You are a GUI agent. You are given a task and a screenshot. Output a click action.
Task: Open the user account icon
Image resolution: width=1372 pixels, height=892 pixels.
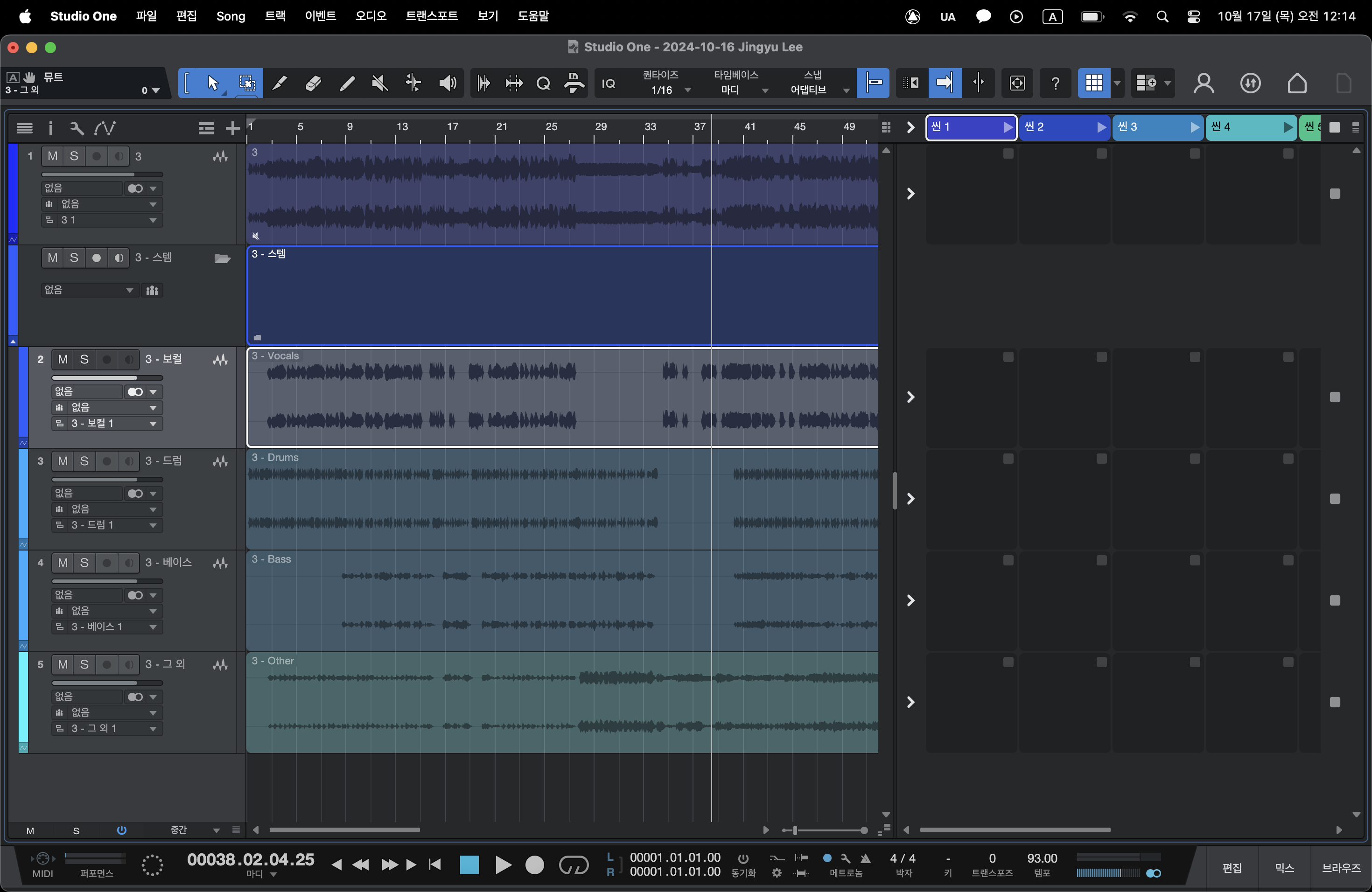click(x=1203, y=83)
